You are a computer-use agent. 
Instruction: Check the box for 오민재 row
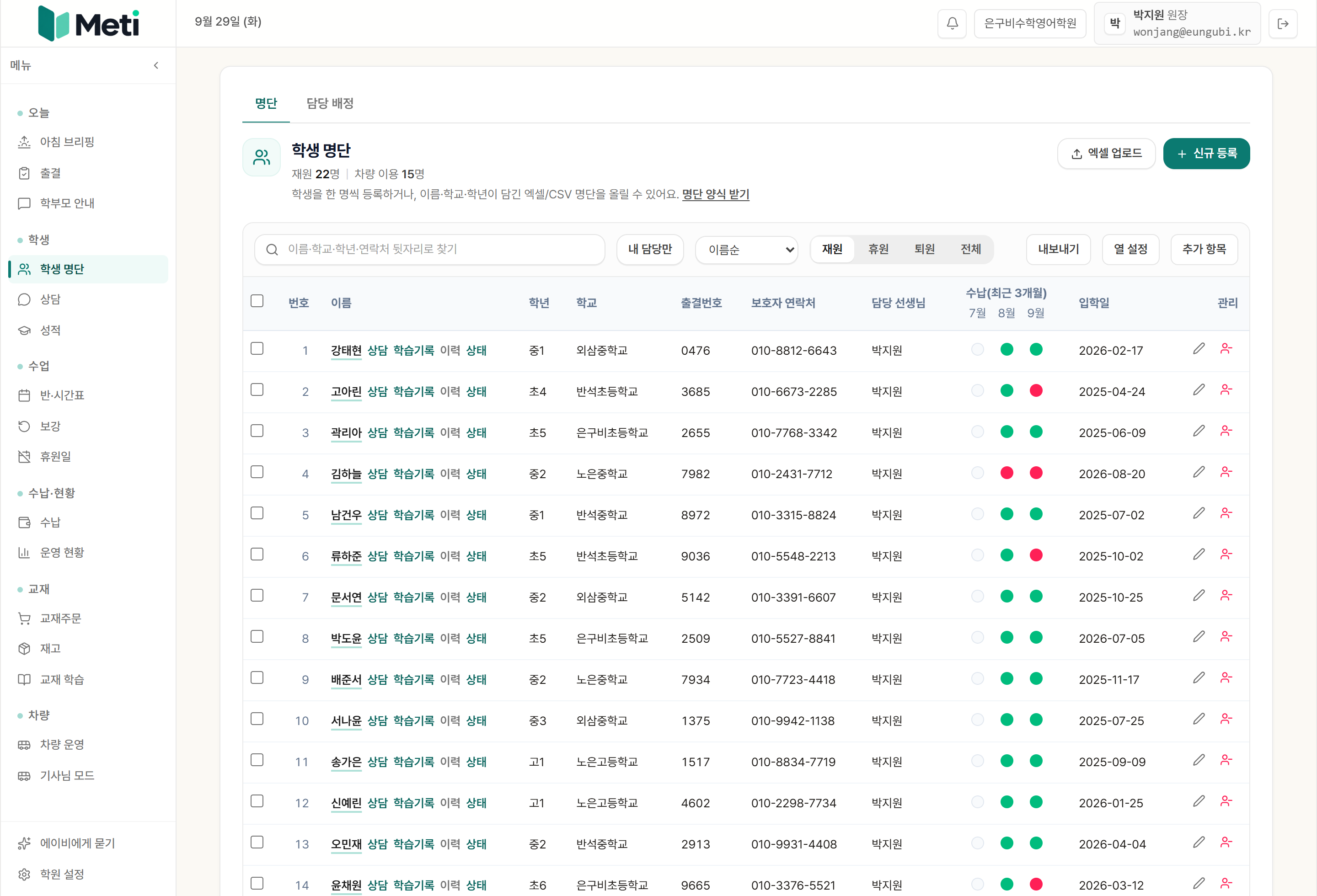point(257,842)
